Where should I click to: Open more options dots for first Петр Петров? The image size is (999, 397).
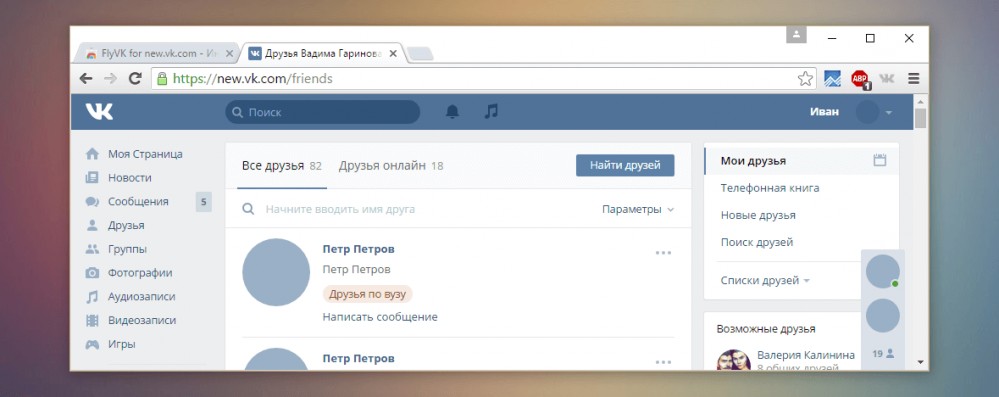[663, 253]
